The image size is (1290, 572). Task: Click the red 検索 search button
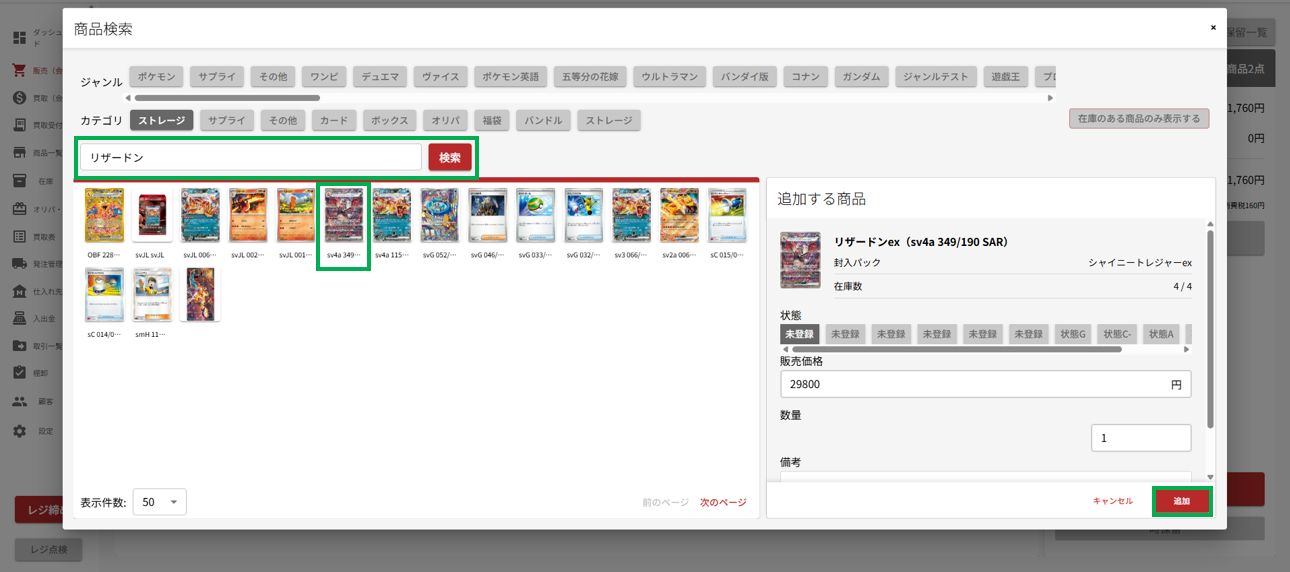coord(450,157)
